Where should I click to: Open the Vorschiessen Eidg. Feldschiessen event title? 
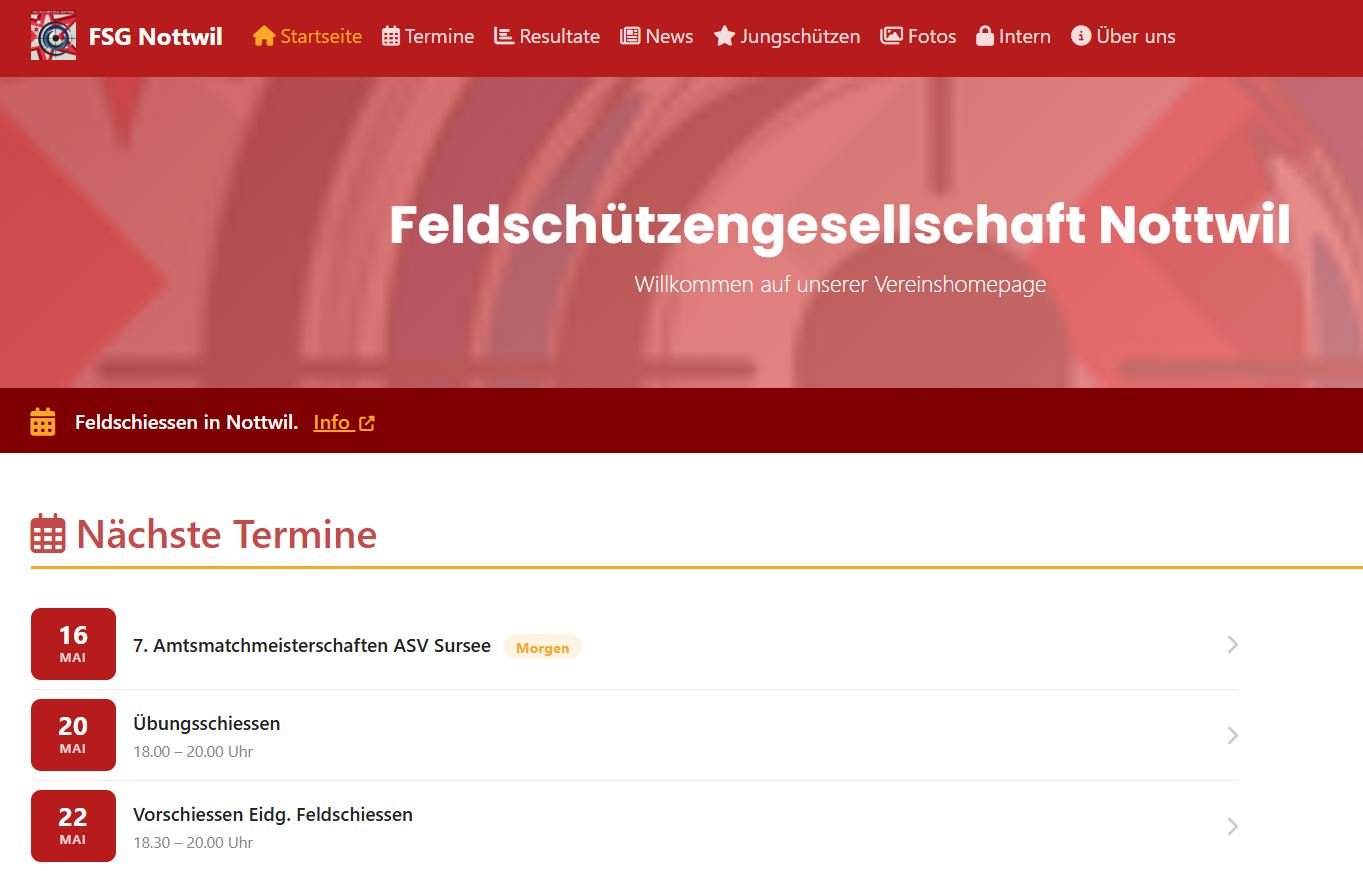pyautogui.click(x=273, y=815)
